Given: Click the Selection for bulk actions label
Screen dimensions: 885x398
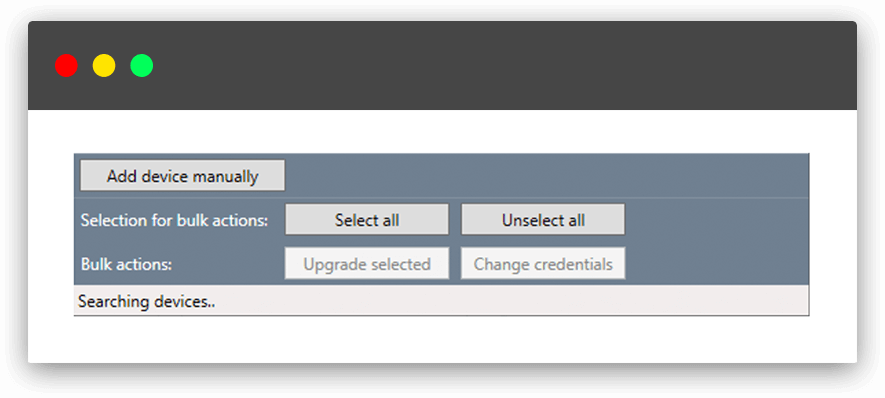Looking at the screenshot, I should click(x=174, y=220).
